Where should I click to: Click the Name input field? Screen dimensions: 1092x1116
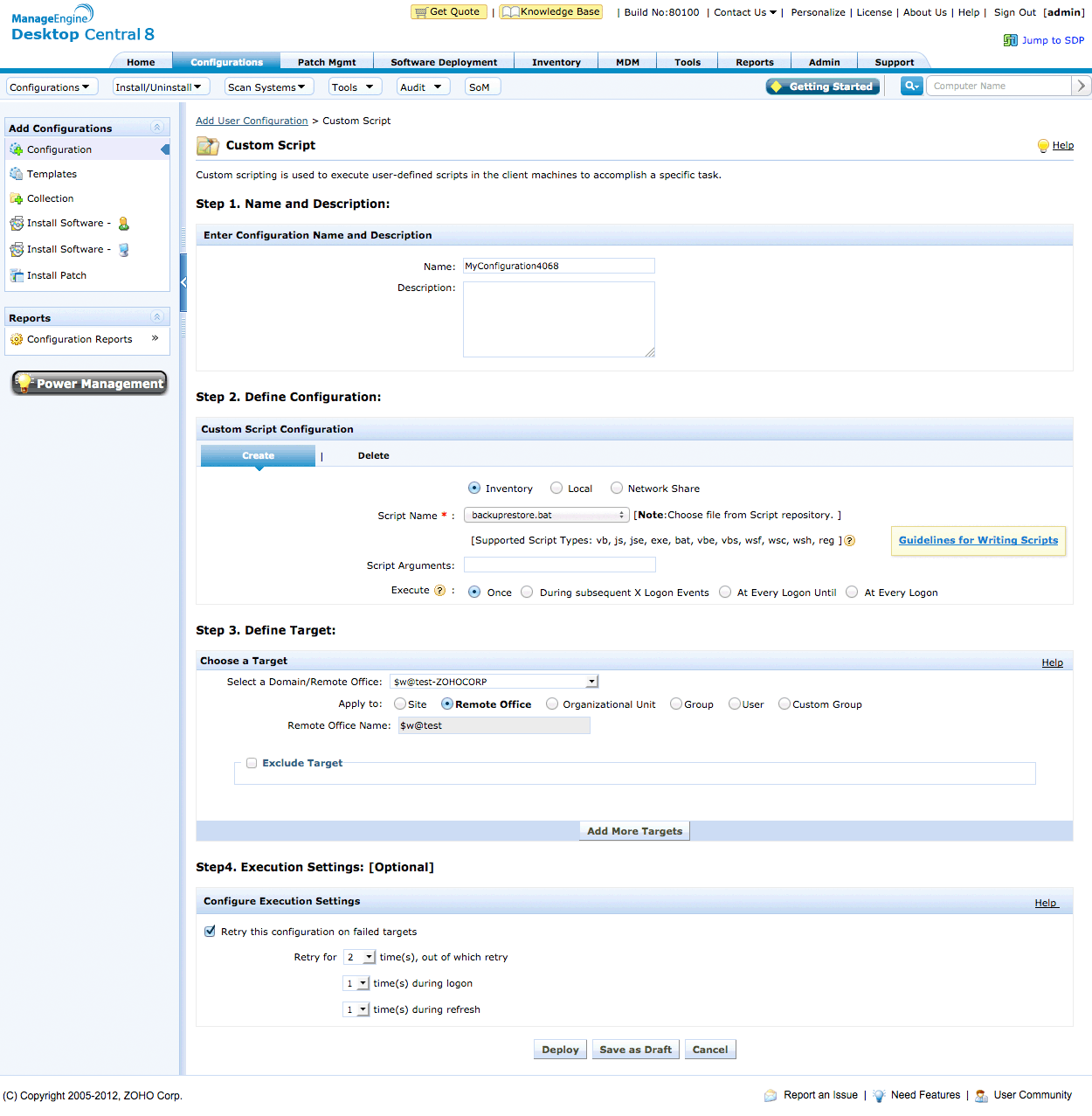pyautogui.click(x=559, y=266)
